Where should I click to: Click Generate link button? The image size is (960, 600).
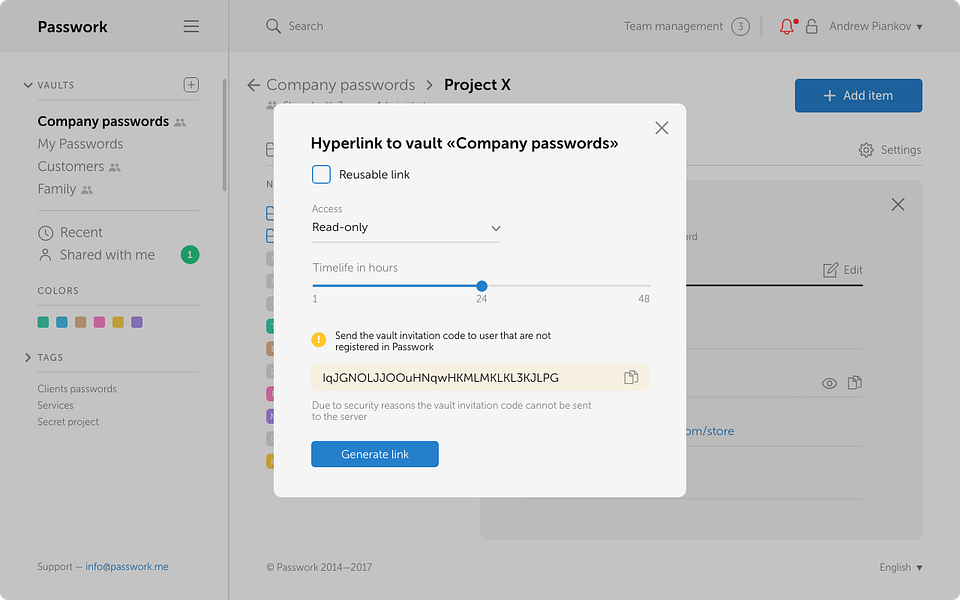(x=375, y=454)
